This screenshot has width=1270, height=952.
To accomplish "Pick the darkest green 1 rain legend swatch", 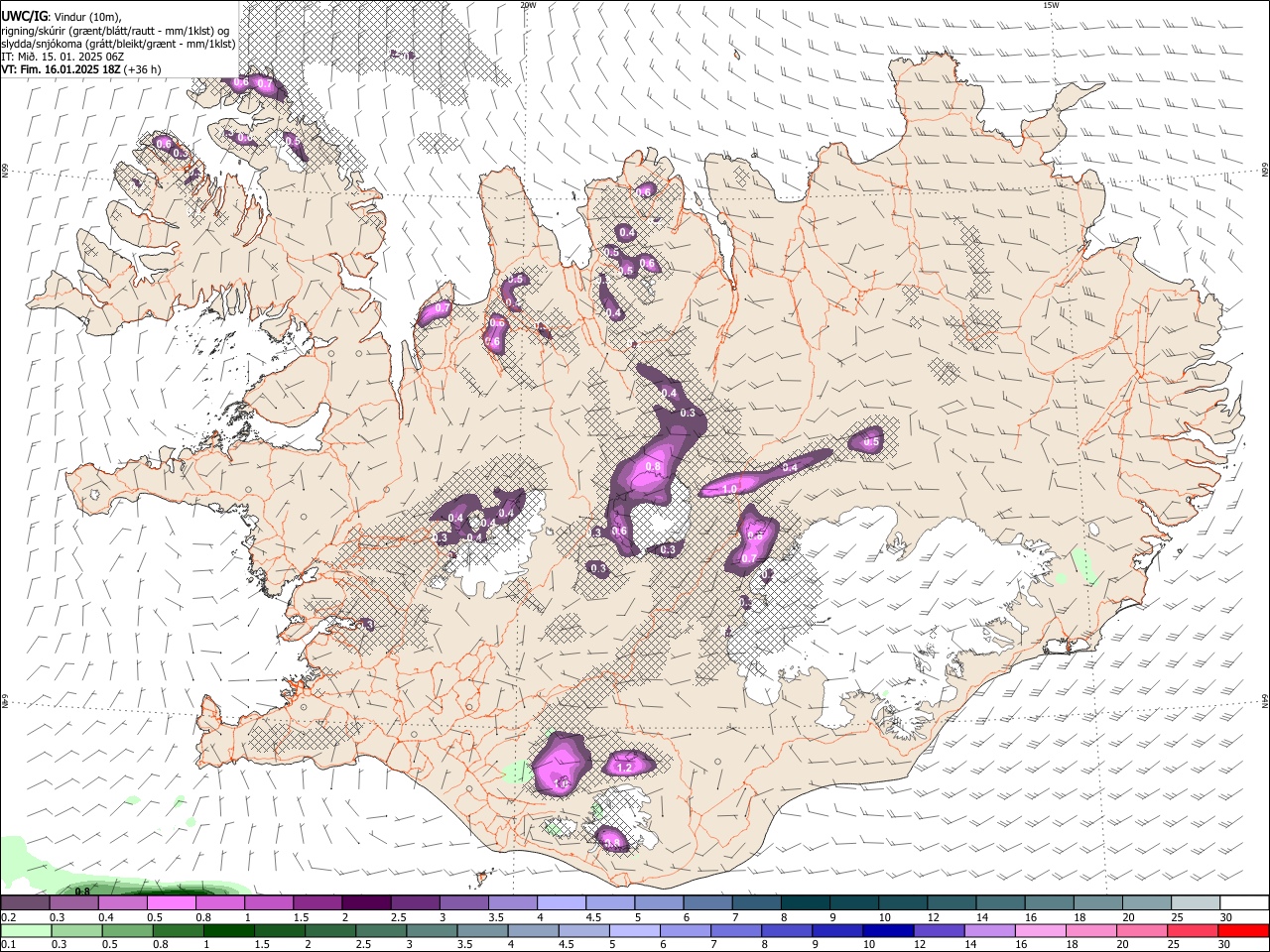I will tap(229, 931).
